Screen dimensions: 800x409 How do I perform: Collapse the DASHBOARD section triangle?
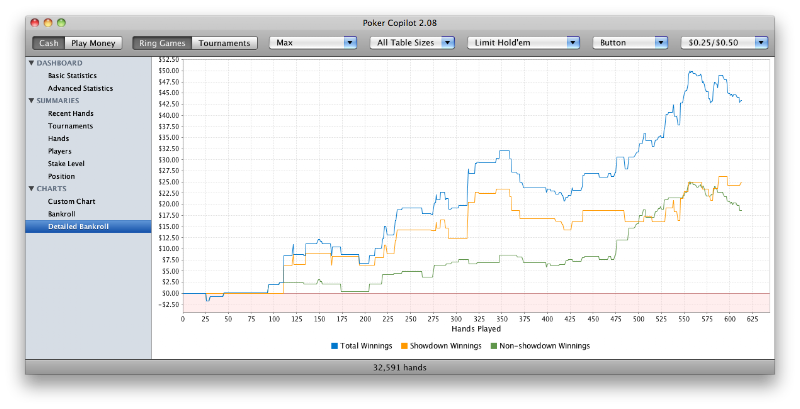click(31, 63)
